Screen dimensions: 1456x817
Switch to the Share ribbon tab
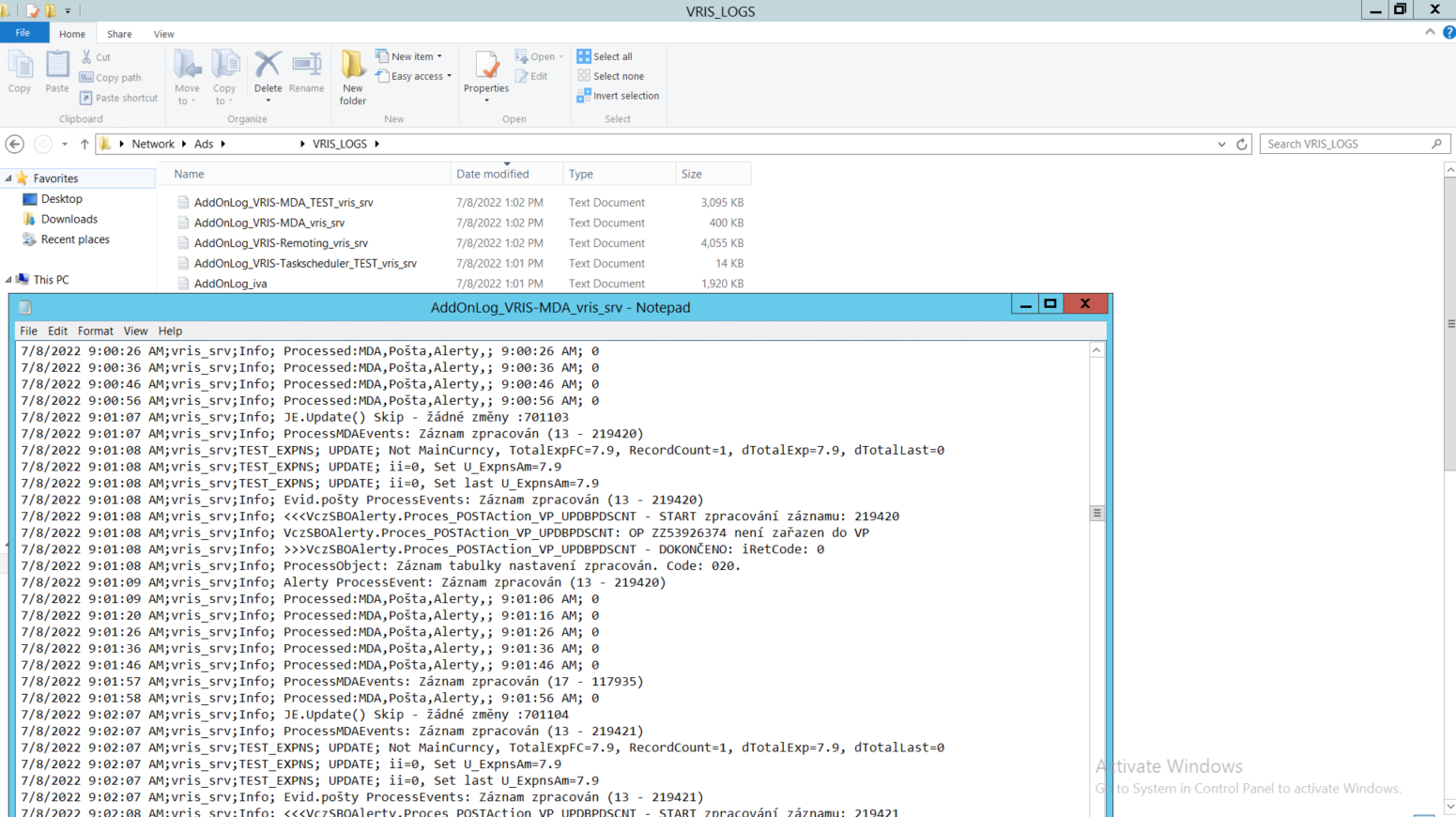pyautogui.click(x=119, y=34)
